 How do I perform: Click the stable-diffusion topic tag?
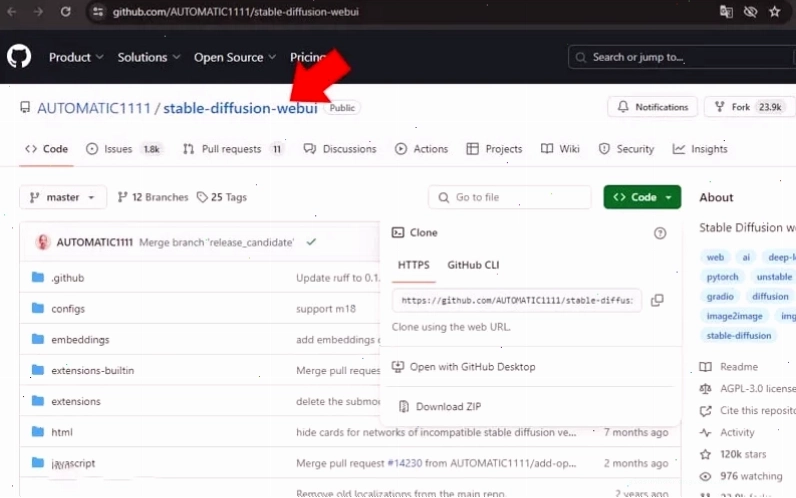[x=739, y=336]
